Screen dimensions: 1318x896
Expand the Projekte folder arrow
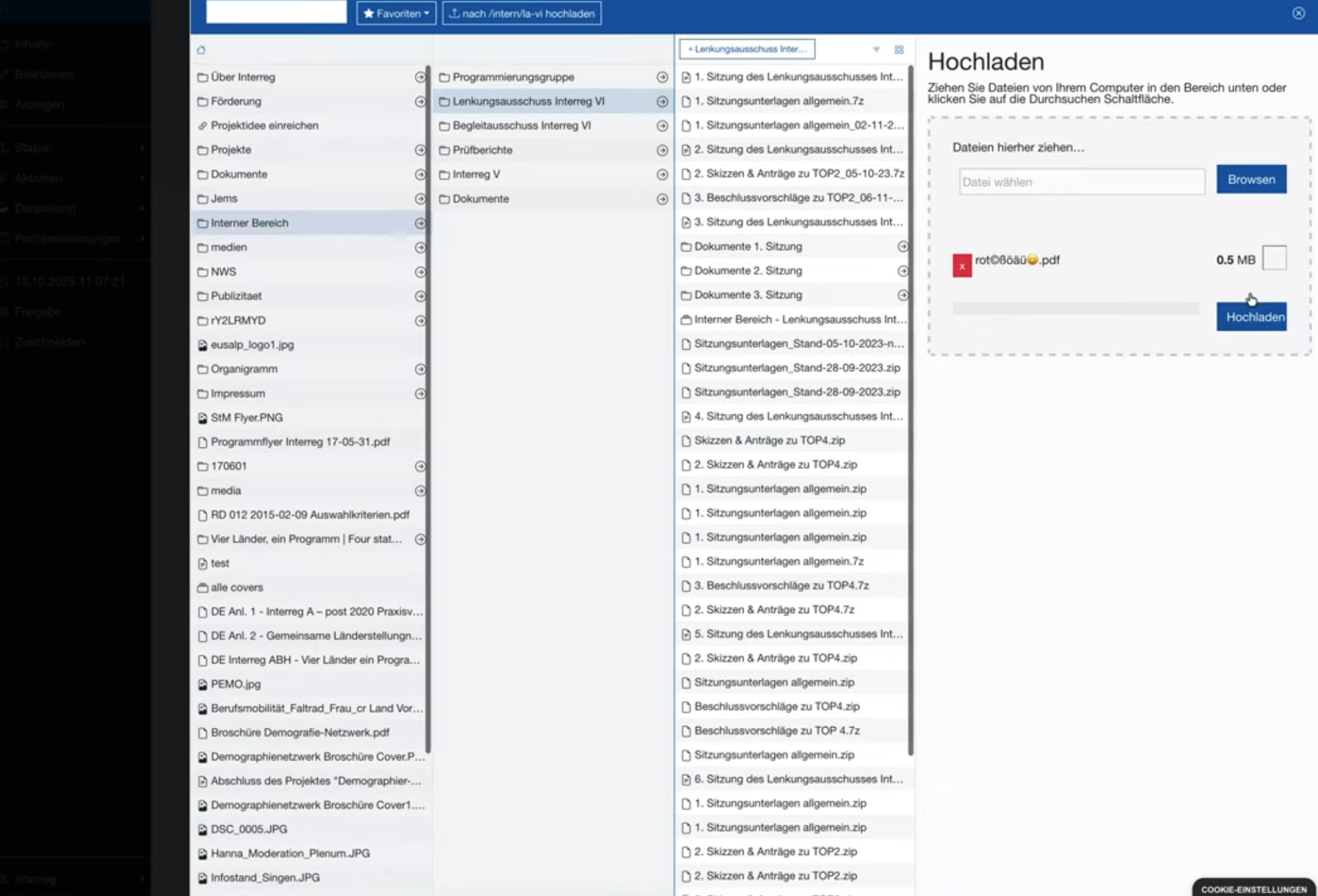coord(420,150)
